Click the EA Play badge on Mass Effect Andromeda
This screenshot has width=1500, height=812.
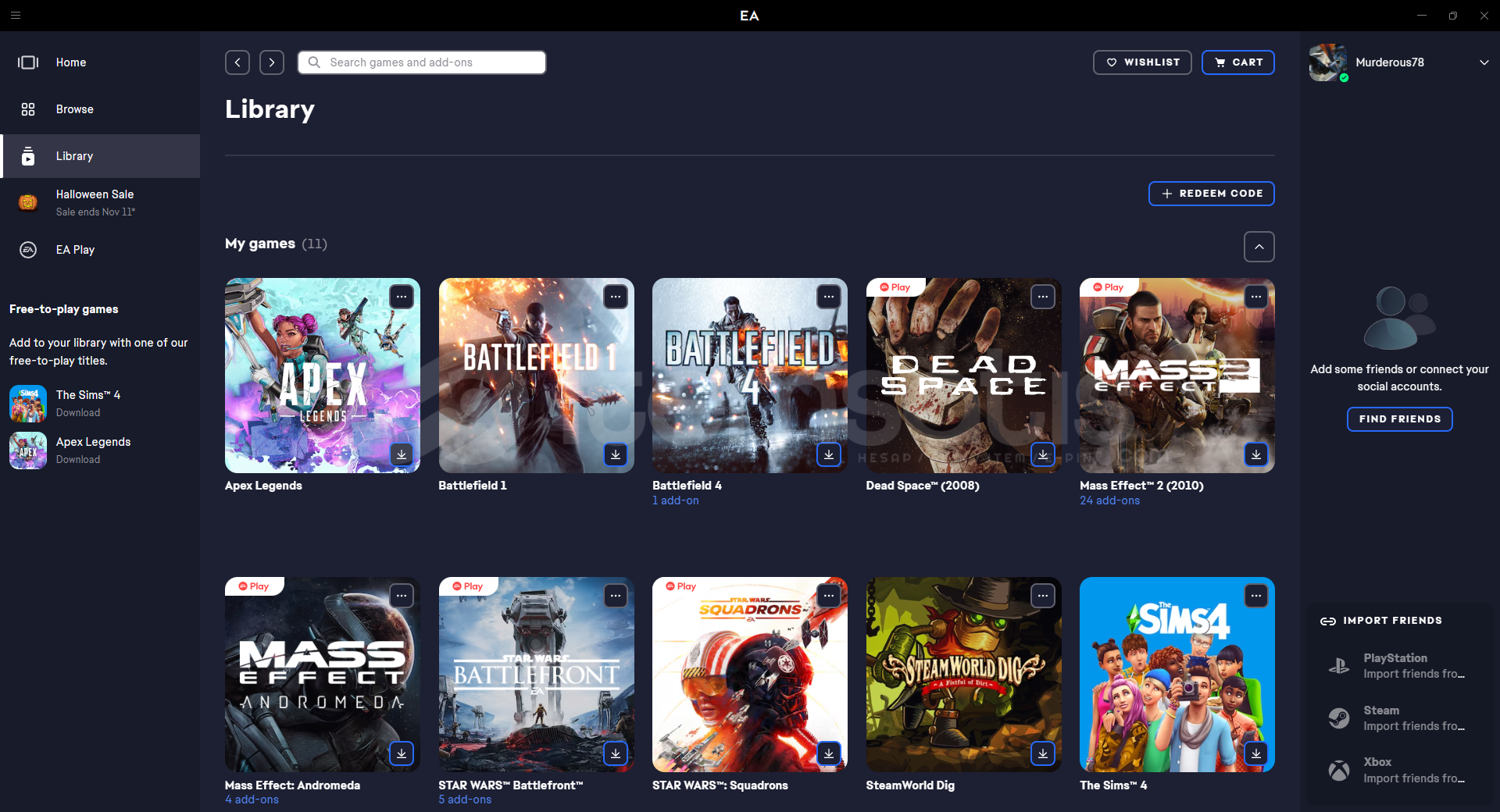click(x=254, y=586)
